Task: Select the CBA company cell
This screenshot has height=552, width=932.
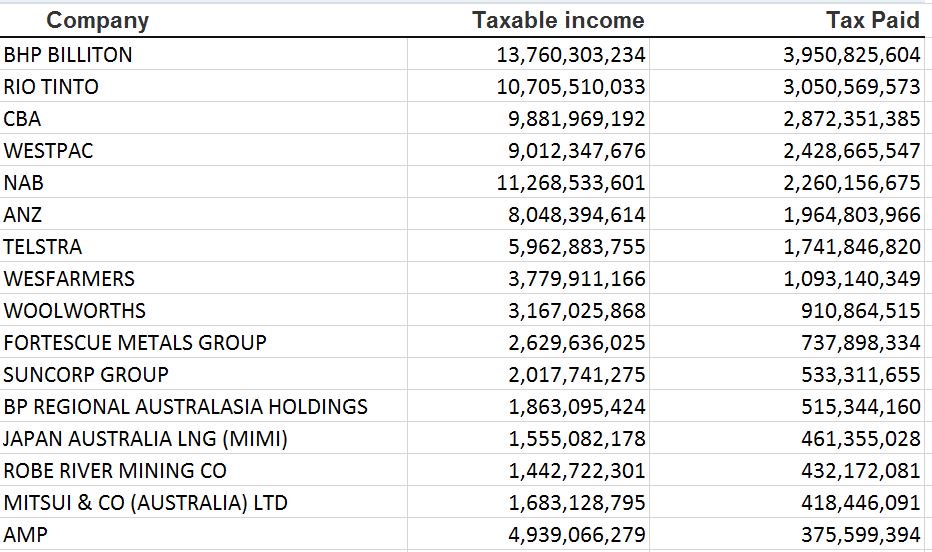Action: pos(23,119)
